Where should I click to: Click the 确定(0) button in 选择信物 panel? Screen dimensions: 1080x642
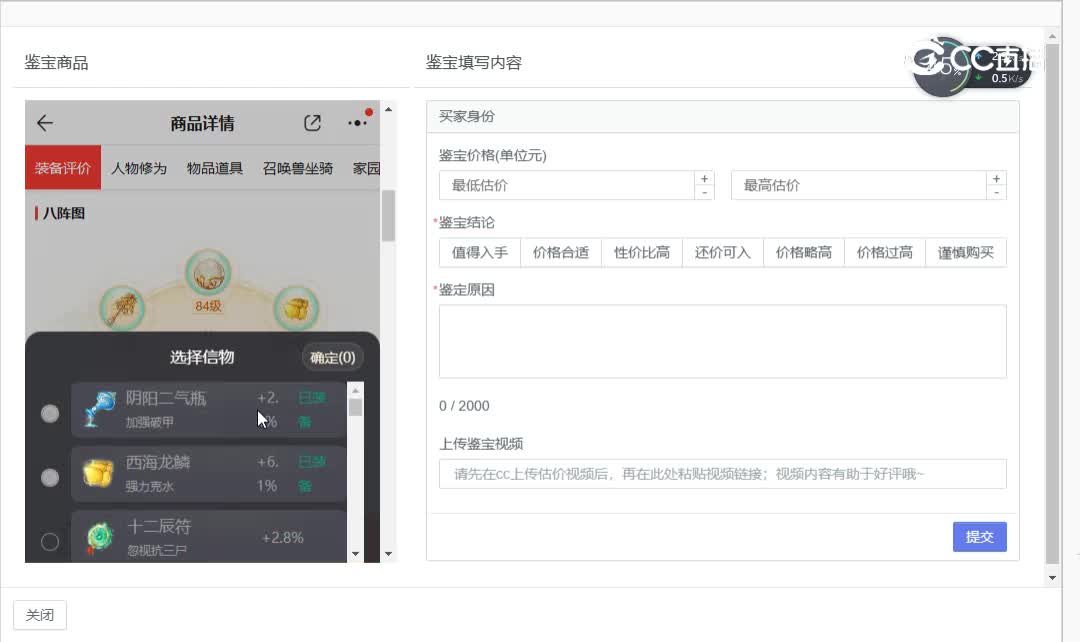[332, 357]
